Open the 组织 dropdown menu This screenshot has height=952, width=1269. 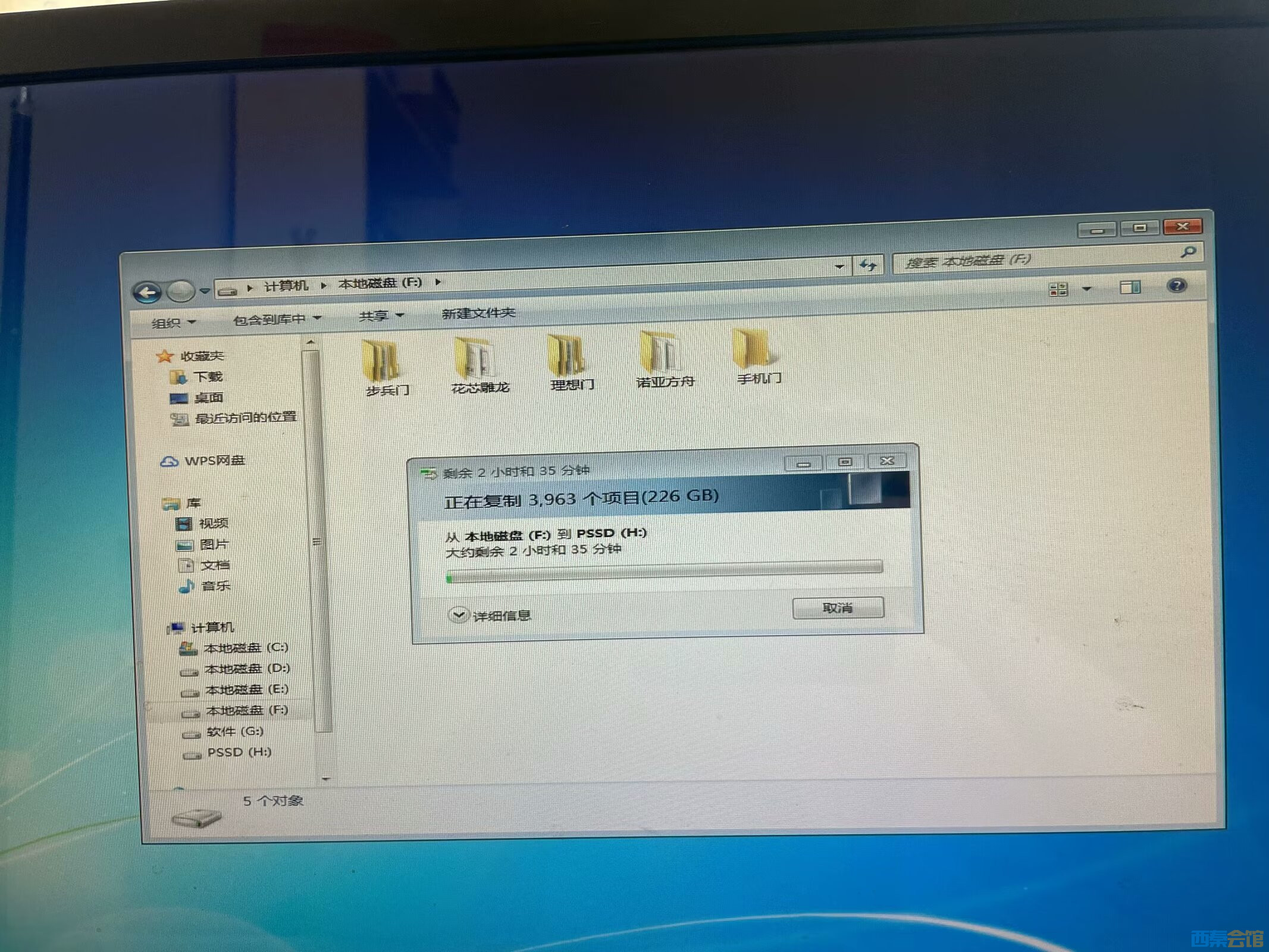coord(173,322)
